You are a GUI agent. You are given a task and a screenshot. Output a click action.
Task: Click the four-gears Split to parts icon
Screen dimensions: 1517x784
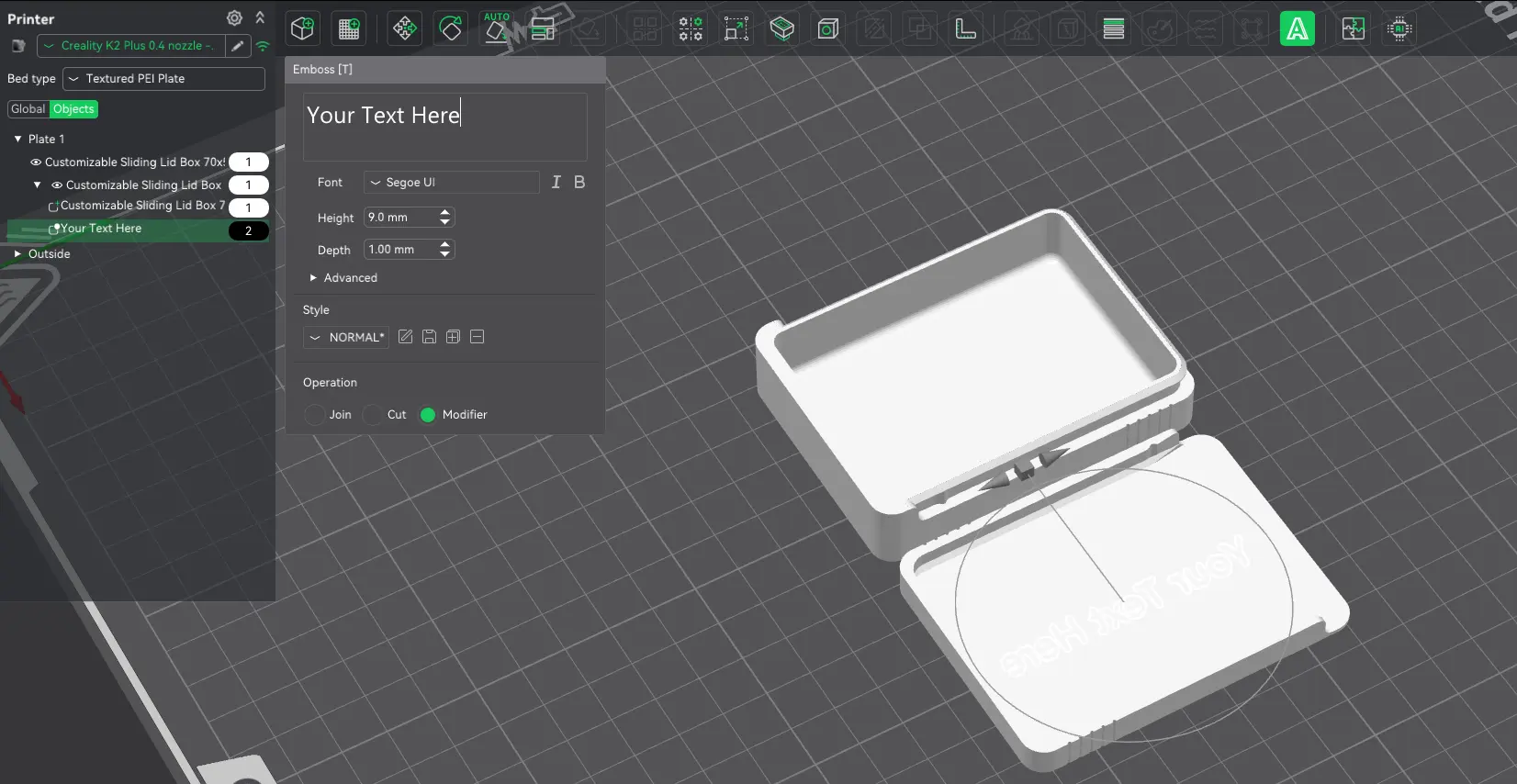tap(691, 29)
